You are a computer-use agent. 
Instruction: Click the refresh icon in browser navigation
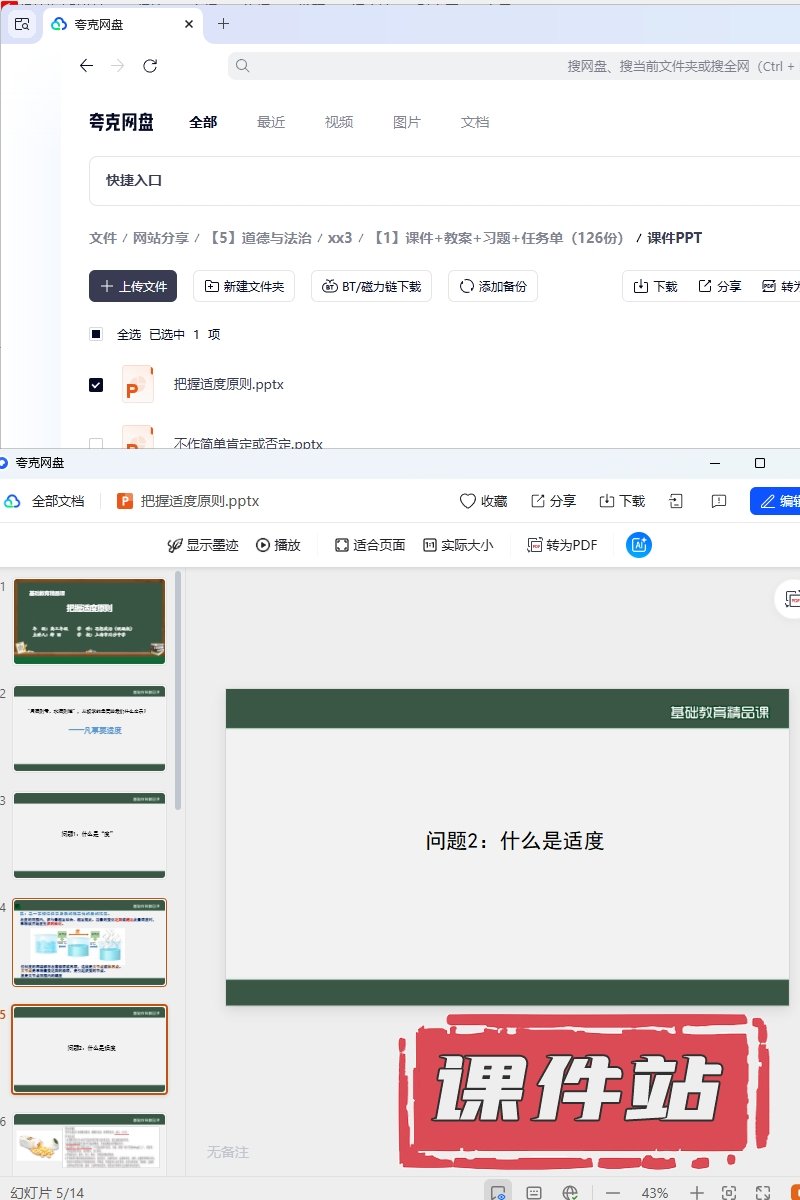click(150, 66)
